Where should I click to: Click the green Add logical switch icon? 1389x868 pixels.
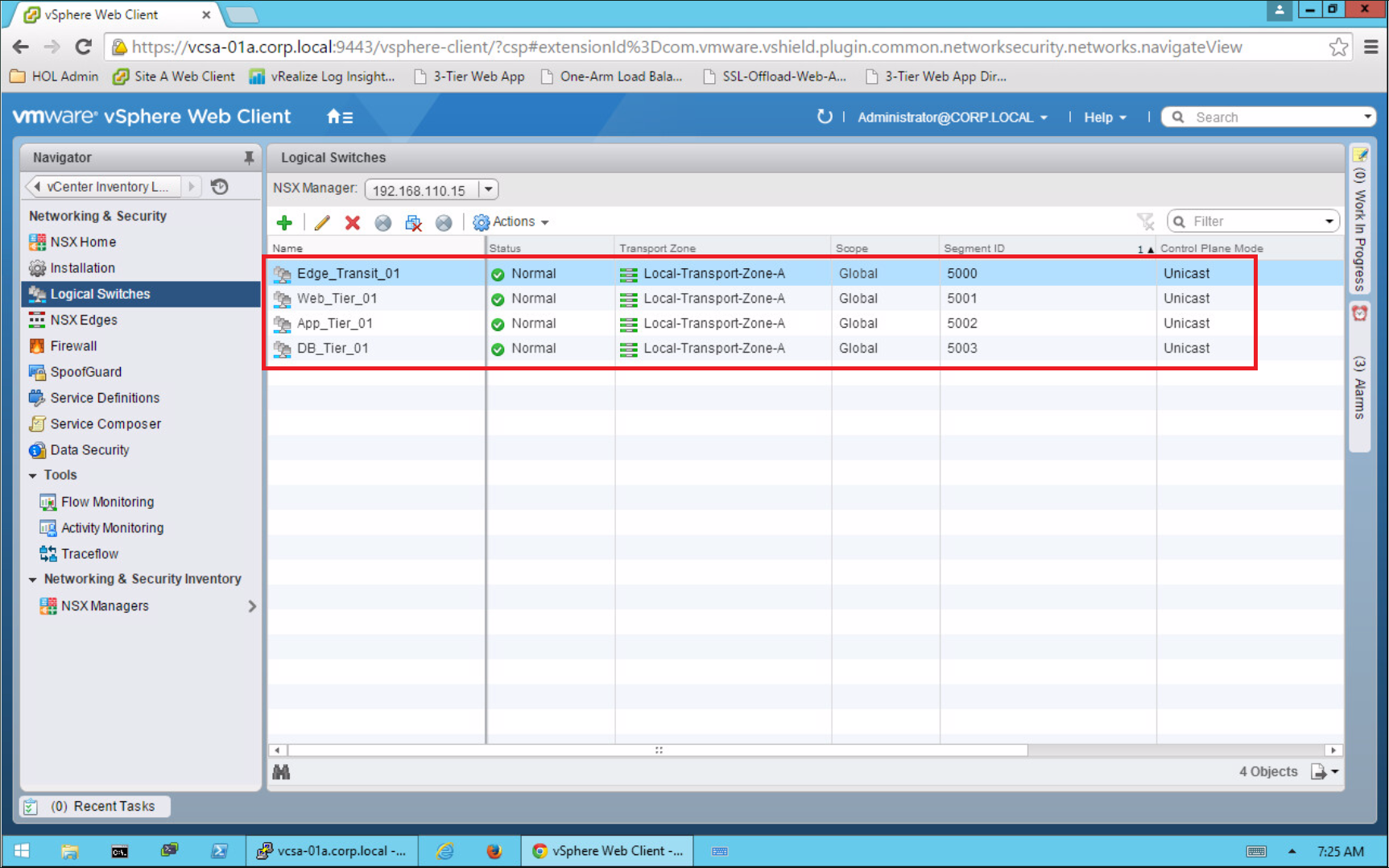coord(284,222)
